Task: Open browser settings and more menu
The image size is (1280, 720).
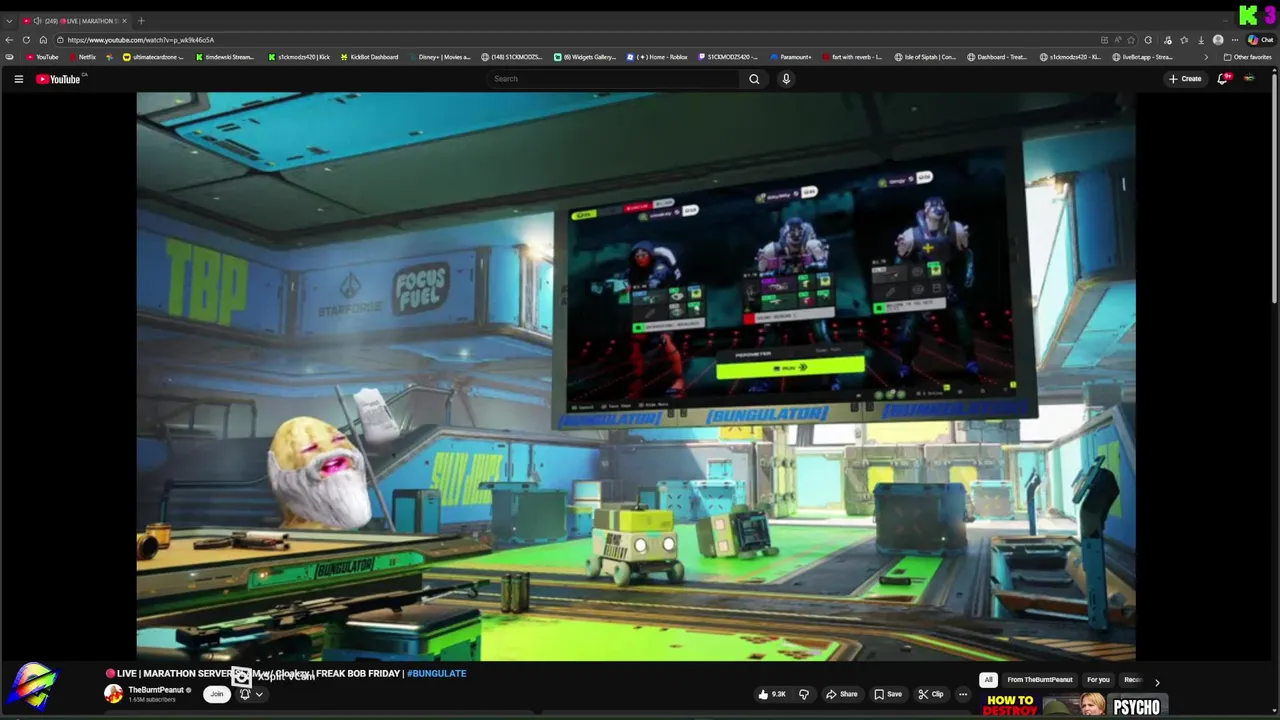Action: [x=1236, y=40]
